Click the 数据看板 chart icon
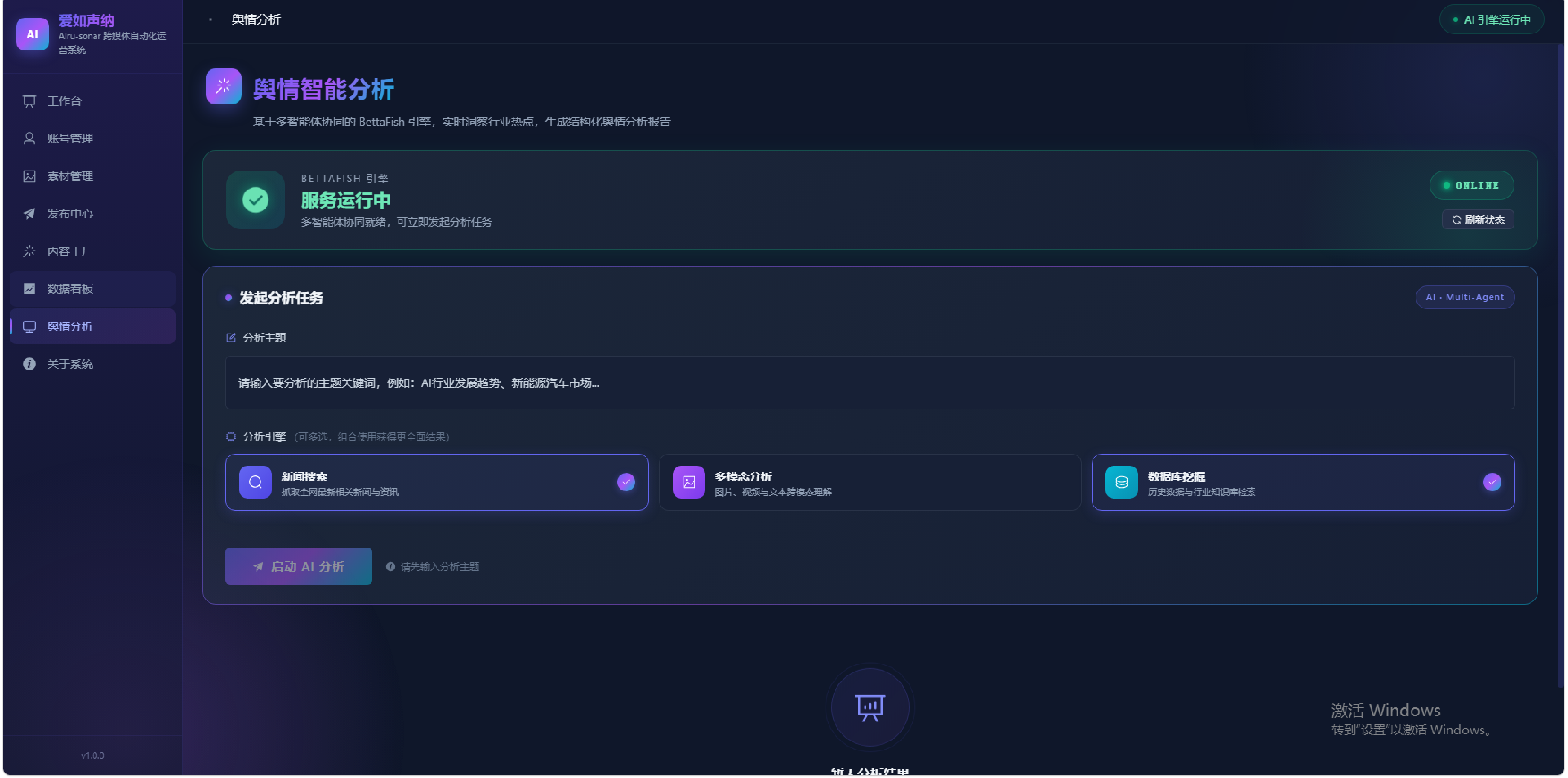The width and height of the screenshot is (1568, 778). pyautogui.click(x=29, y=289)
